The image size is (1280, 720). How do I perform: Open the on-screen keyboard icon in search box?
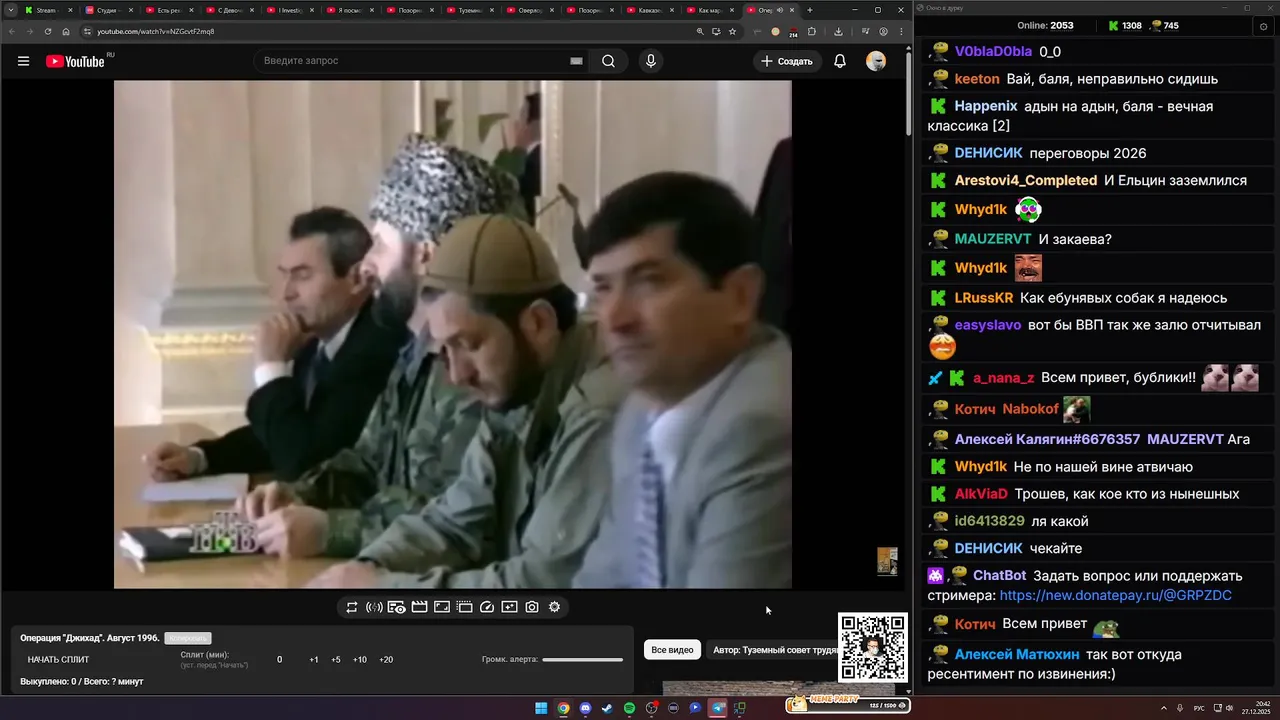576,61
